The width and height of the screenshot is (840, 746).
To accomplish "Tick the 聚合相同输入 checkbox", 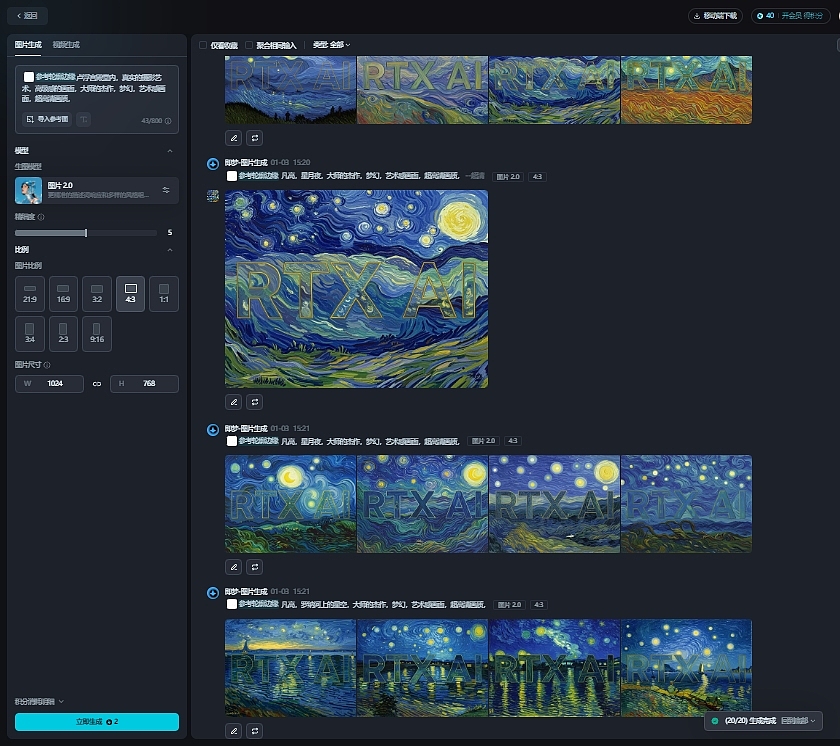I will point(249,45).
